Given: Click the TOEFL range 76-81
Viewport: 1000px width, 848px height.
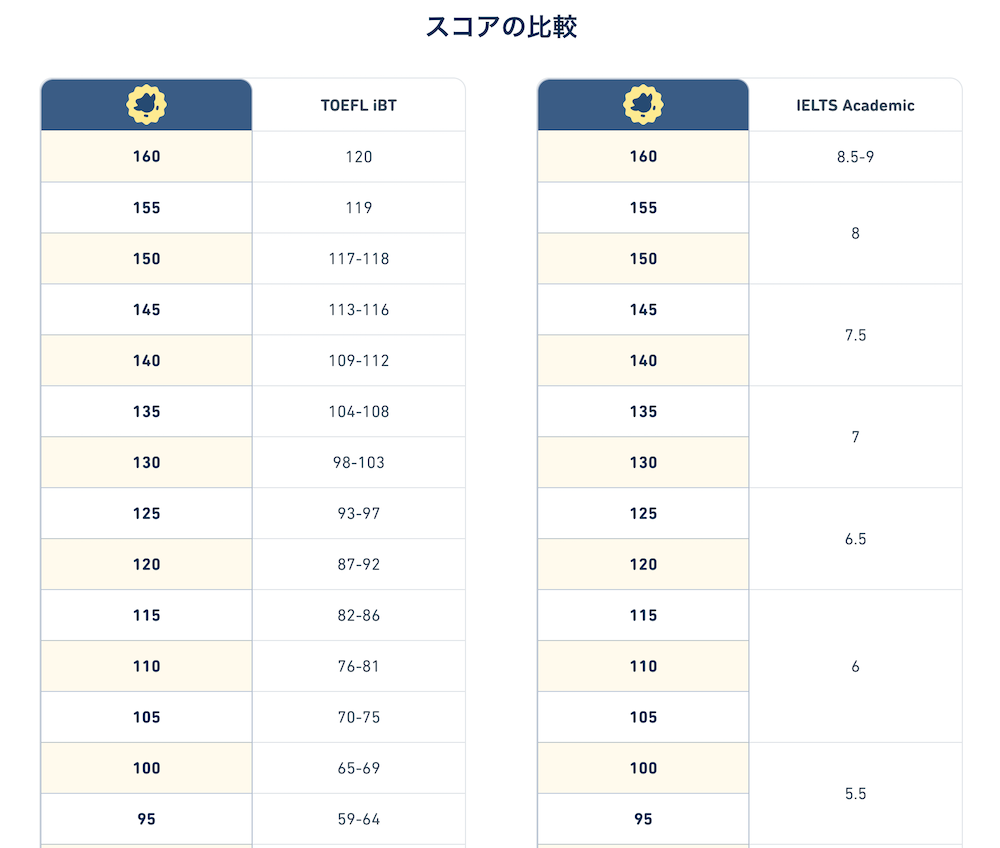Looking at the screenshot, I should pyautogui.click(x=358, y=666).
